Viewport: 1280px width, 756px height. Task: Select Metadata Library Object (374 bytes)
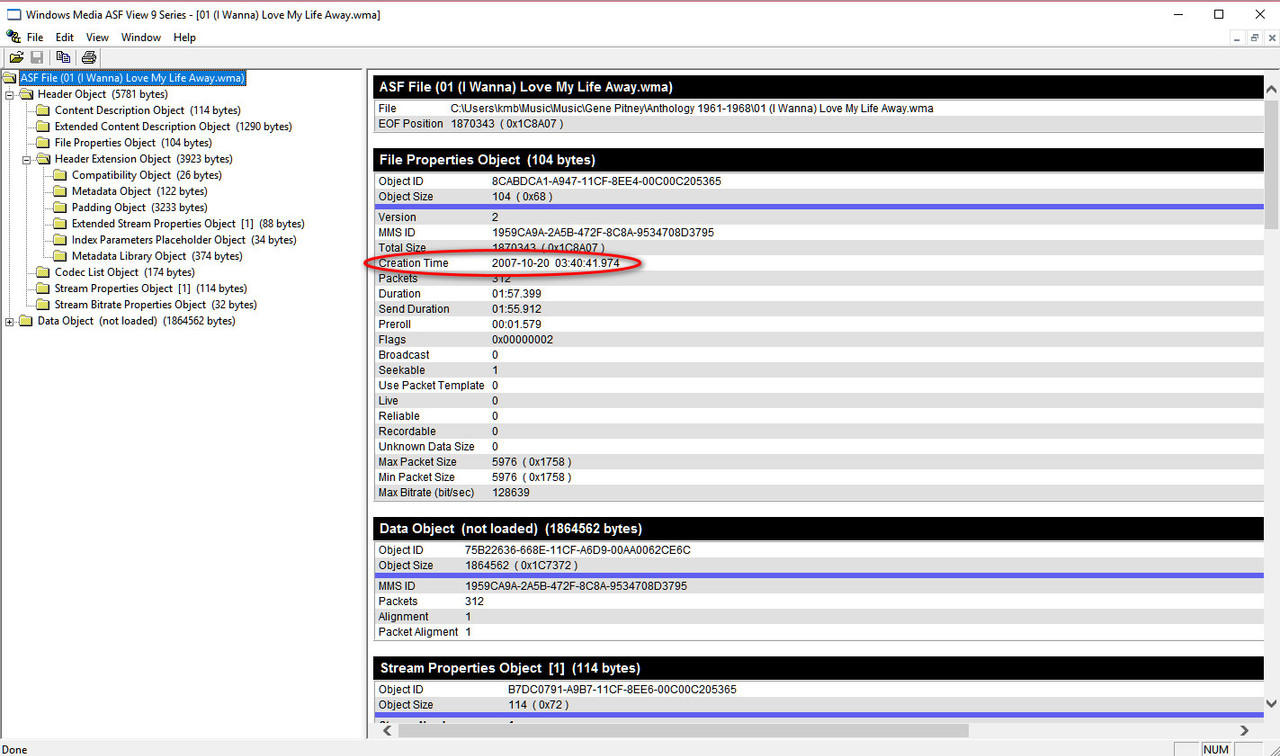[157, 256]
